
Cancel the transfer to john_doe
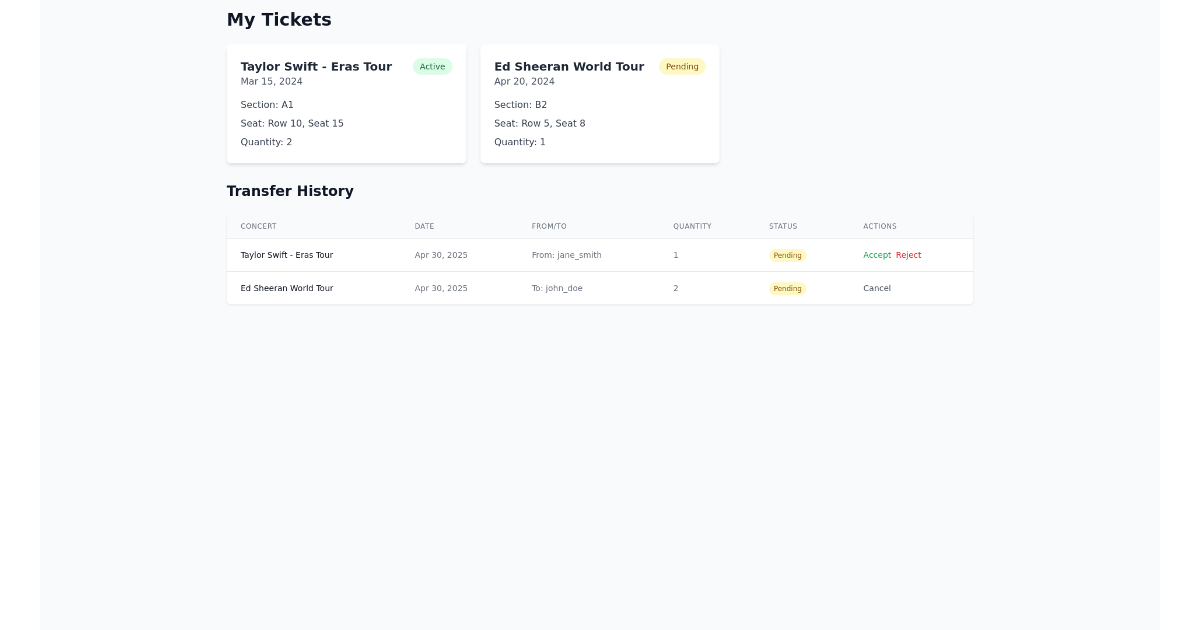click(x=876, y=288)
